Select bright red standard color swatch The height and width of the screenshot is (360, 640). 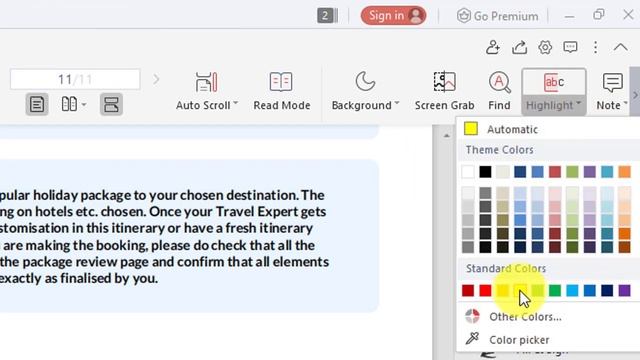coord(485,291)
